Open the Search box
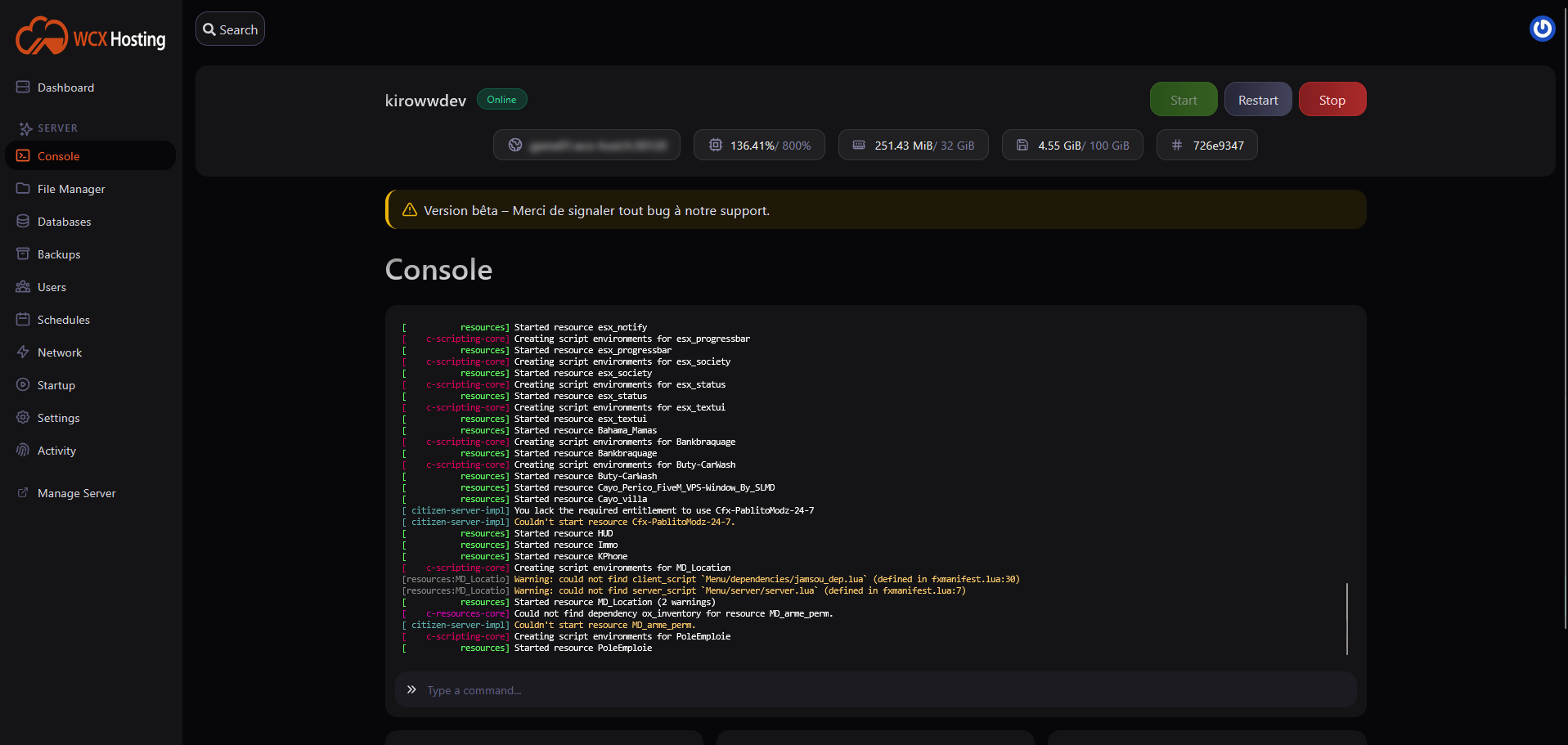This screenshot has height=745, width=1568. coord(230,29)
